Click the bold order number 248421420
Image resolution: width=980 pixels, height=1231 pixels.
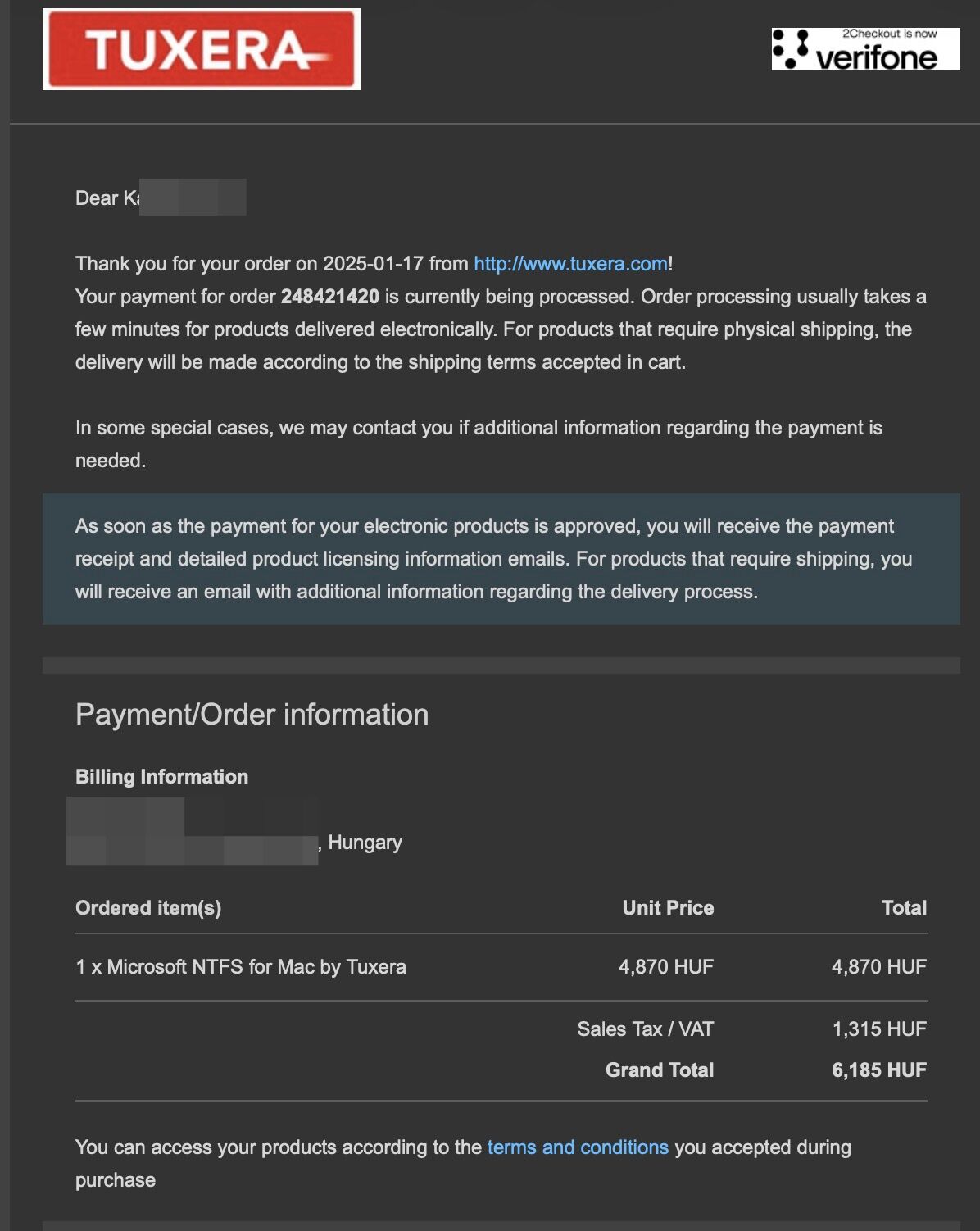(329, 297)
